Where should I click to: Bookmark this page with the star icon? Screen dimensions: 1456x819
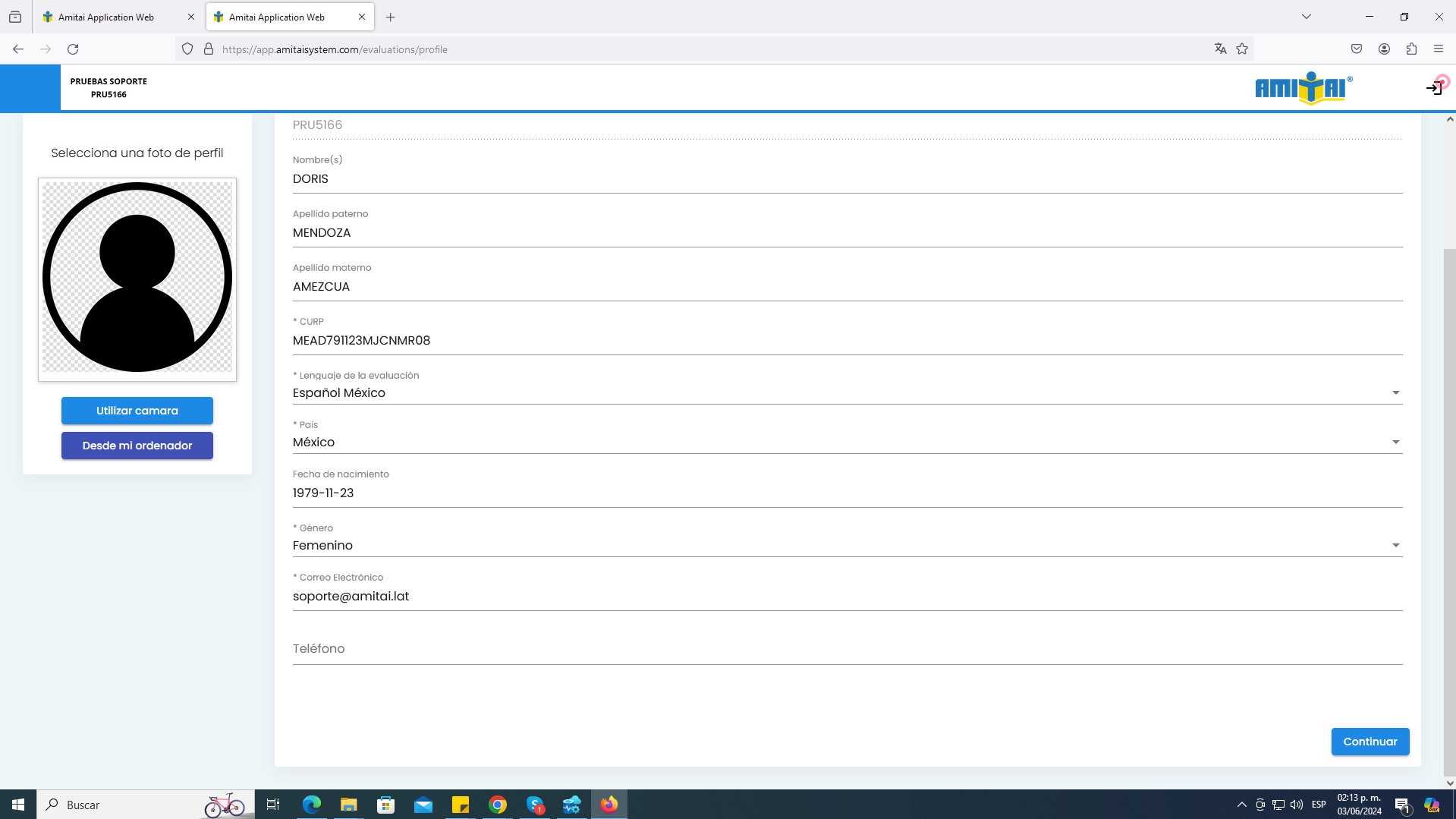(1242, 49)
